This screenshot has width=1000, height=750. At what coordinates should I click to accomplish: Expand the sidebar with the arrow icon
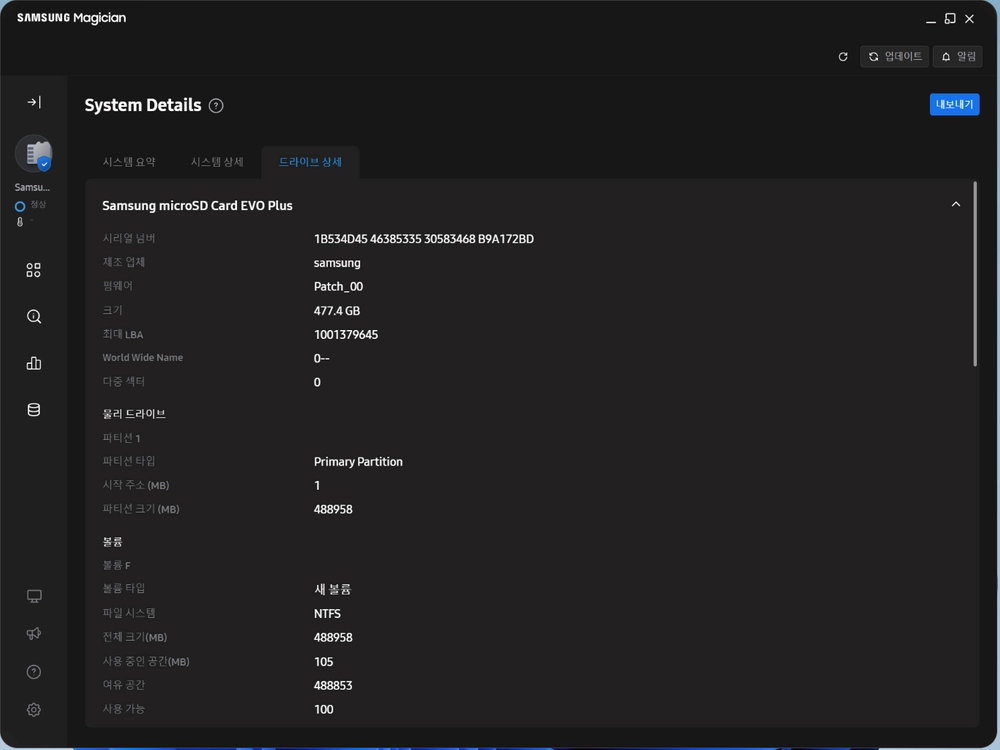click(x=34, y=102)
